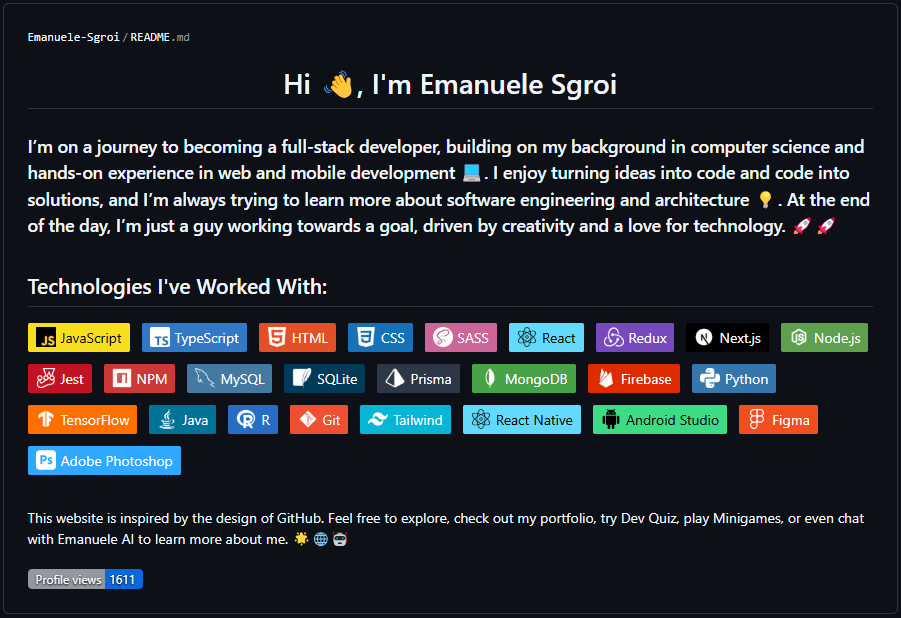Click the Profile views counter badge

pos(85,579)
